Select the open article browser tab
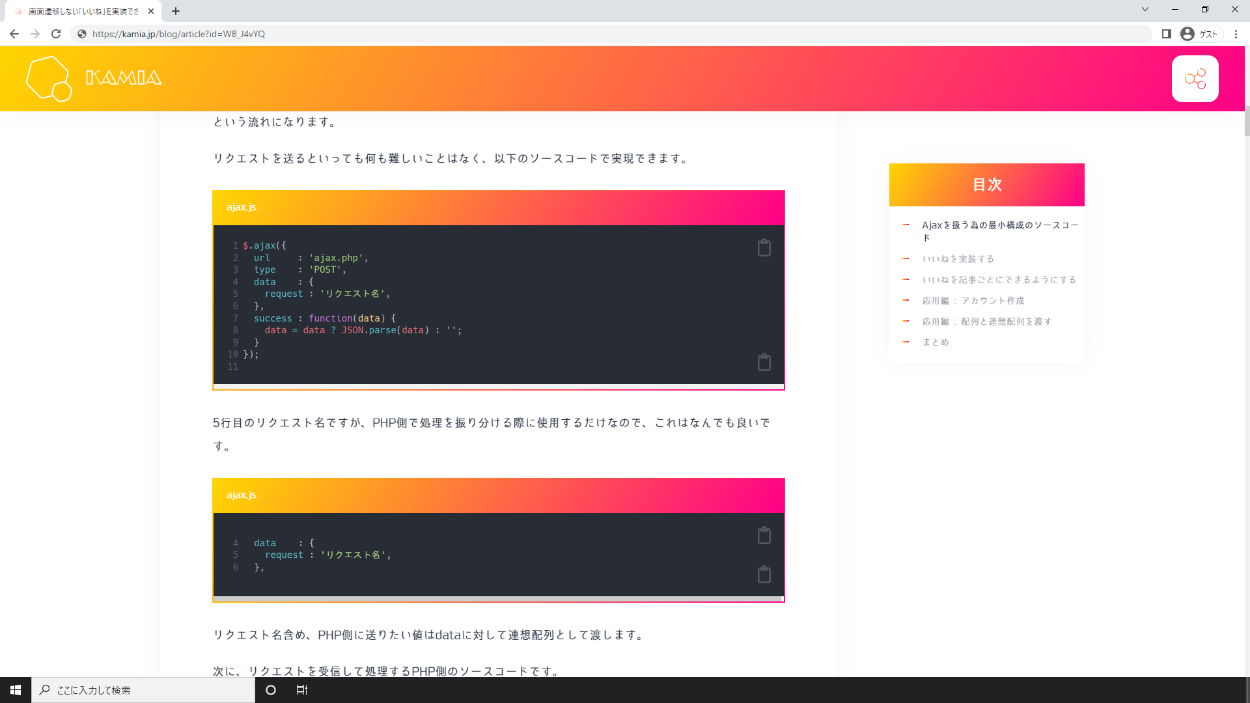 click(x=78, y=10)
